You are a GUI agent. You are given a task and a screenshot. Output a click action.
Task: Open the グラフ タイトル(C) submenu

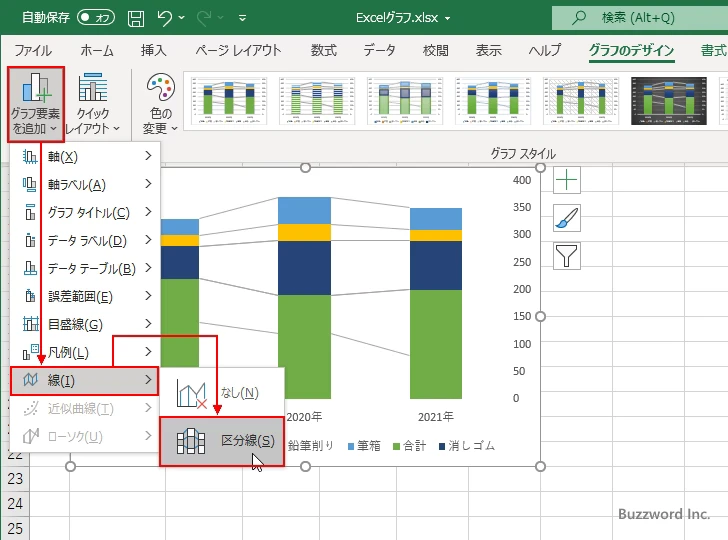85,212
